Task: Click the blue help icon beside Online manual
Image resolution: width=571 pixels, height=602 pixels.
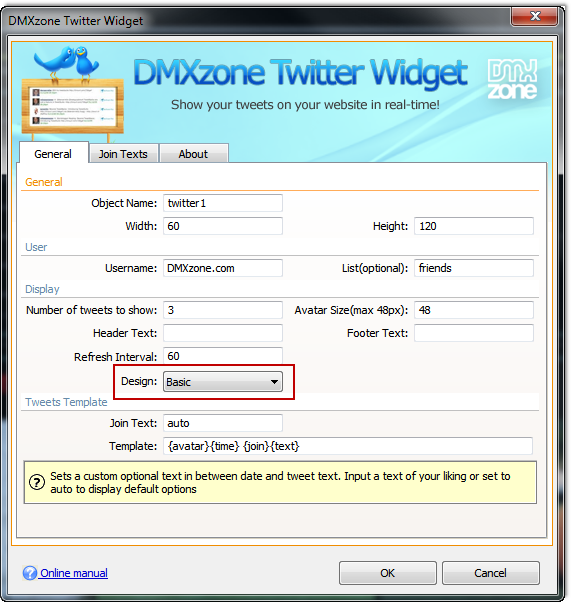Action: coord(30,573)
